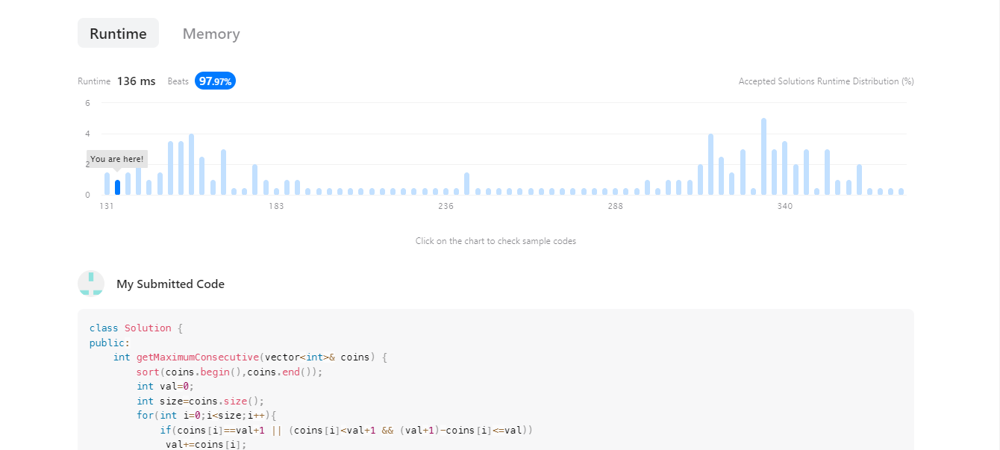Click the 183 x-axis label
The width and height of the screenshot is (1000, 450).
276,206
